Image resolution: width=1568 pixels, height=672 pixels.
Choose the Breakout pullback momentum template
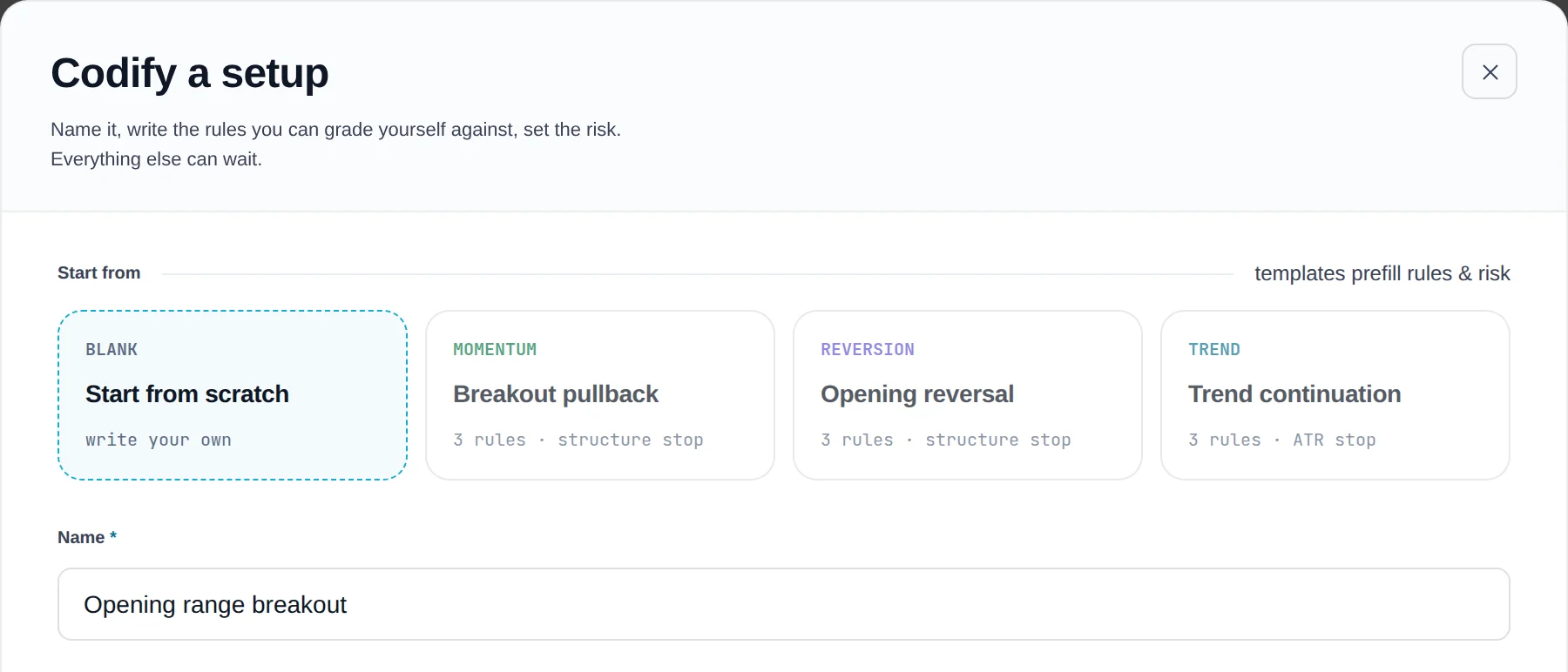[600, 395]
